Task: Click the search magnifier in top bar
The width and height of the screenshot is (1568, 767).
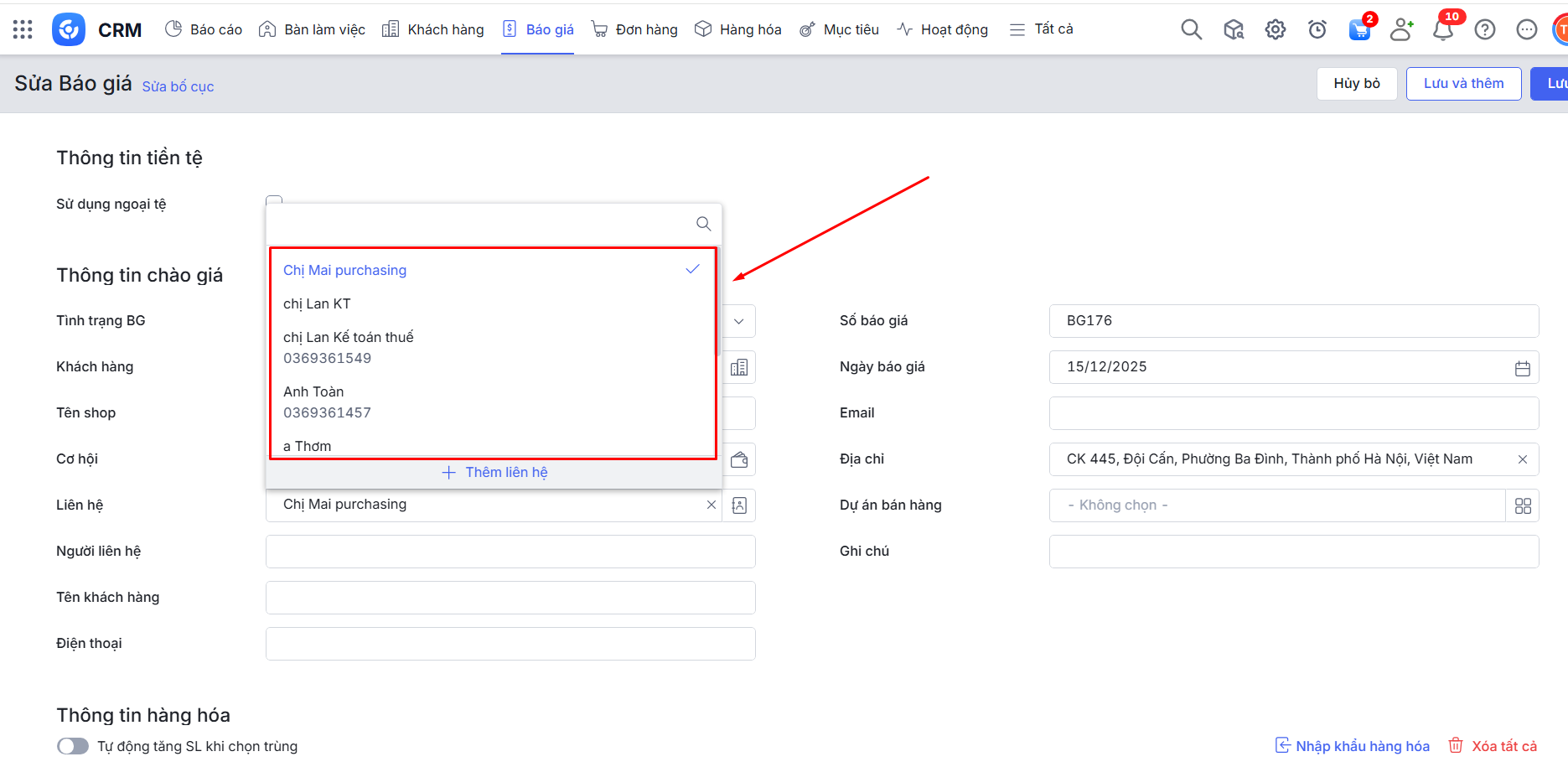Action: tap(1191, 29)
